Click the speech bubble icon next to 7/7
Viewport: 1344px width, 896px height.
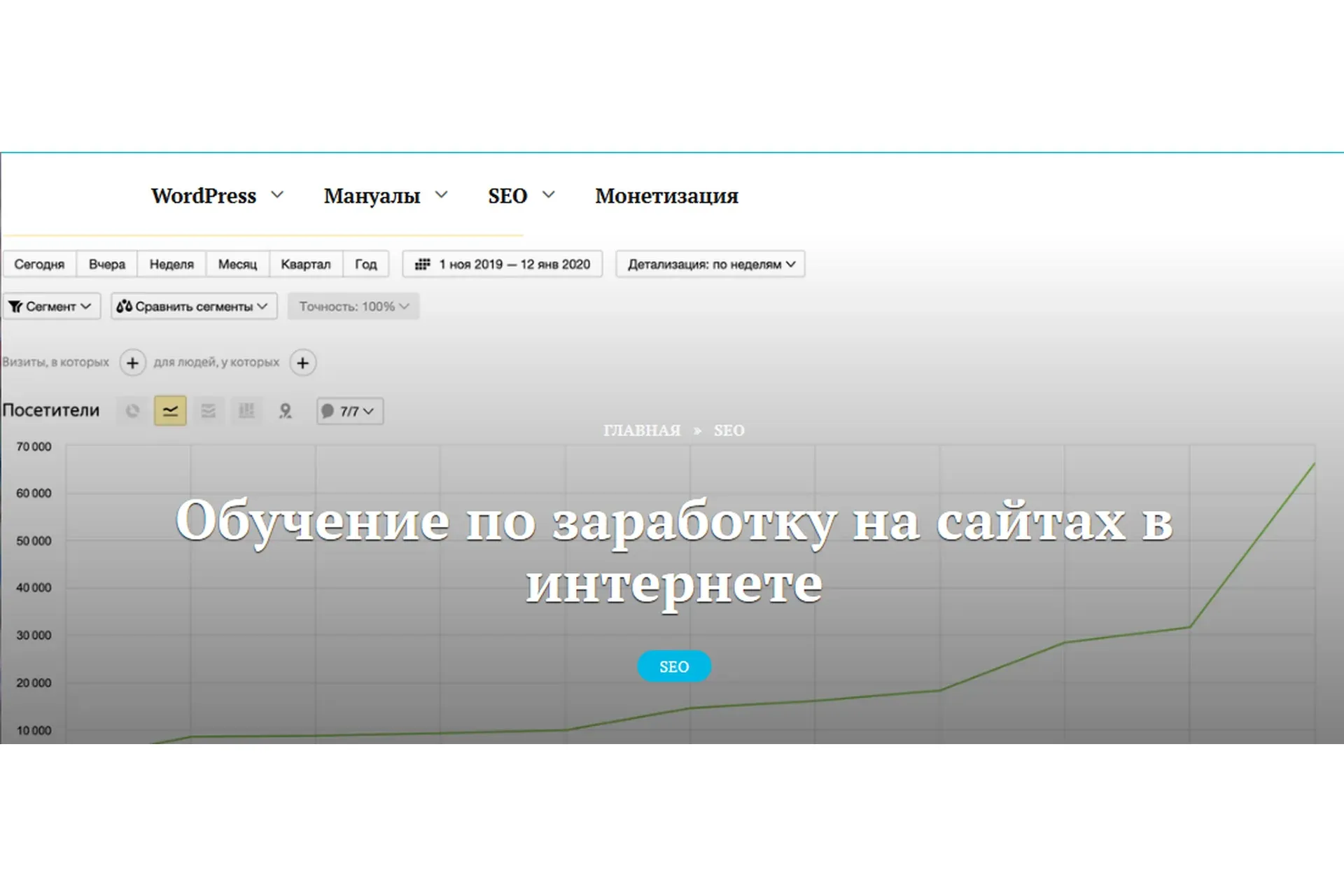point(328,411)
